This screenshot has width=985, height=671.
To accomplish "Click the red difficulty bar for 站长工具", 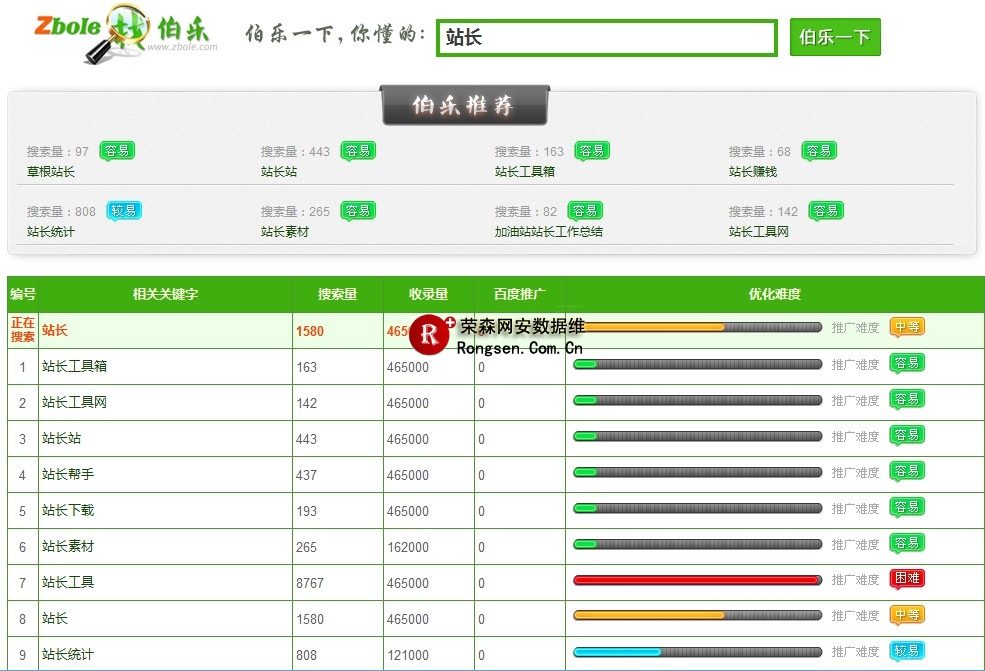I will click(696, 580).
